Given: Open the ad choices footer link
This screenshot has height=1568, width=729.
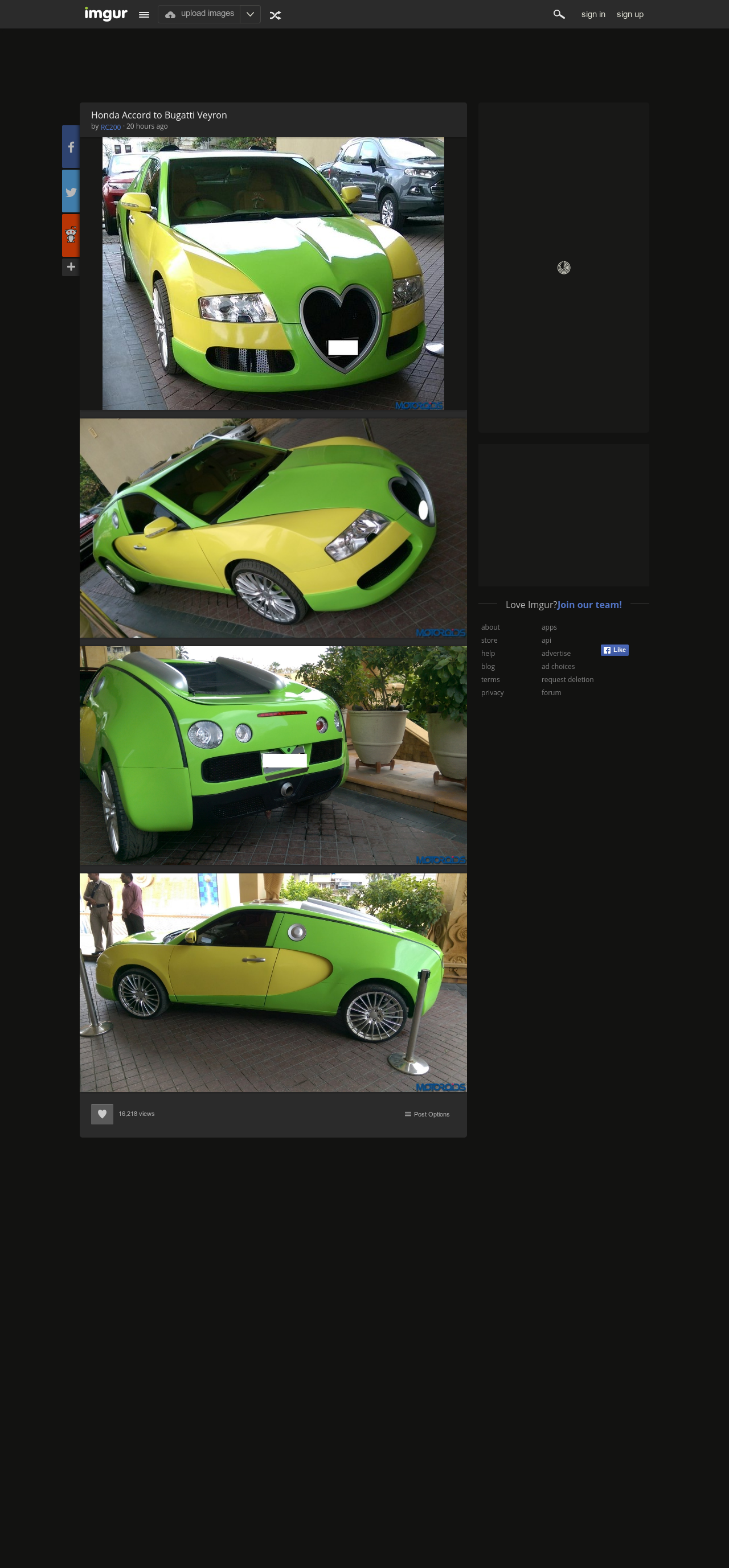Looking at the screenshot, I should [558, 667].
